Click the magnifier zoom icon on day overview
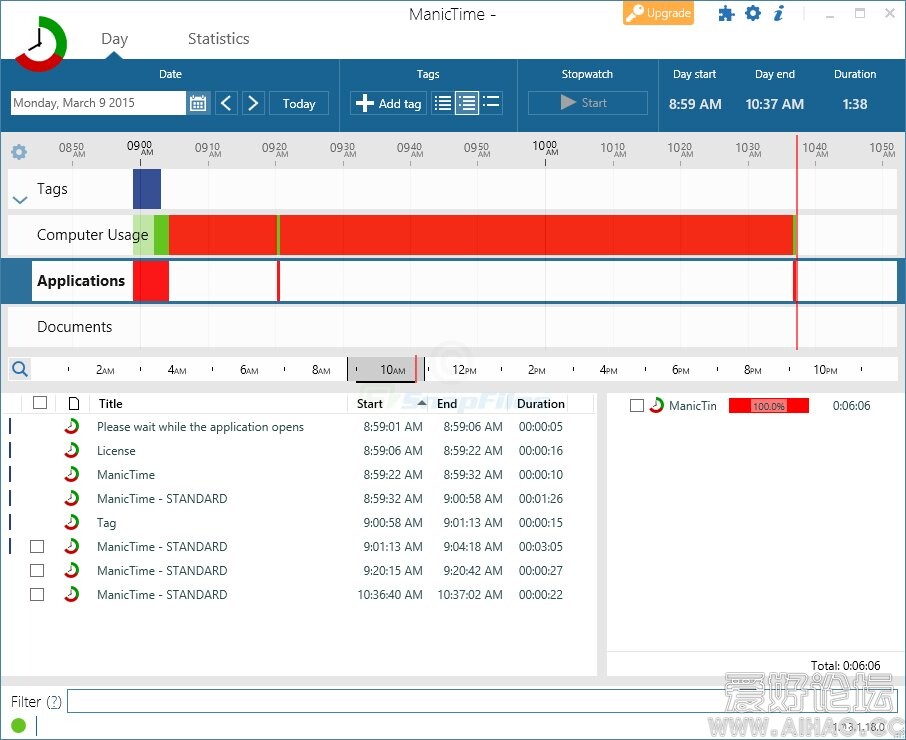Viewport: 906px width, 740px height. [20, 369]
